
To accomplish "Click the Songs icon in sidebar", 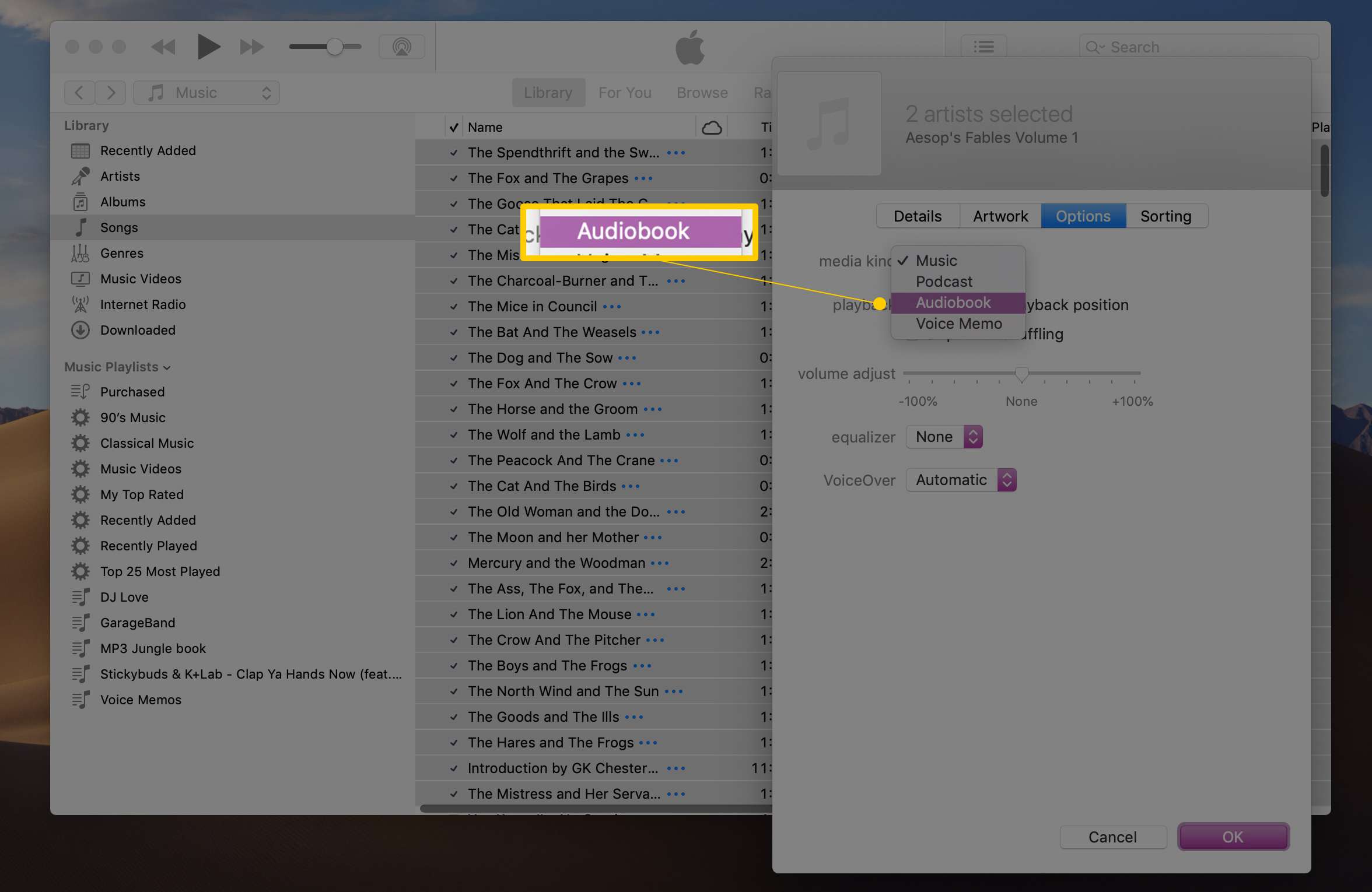I will tap(84, 227).
